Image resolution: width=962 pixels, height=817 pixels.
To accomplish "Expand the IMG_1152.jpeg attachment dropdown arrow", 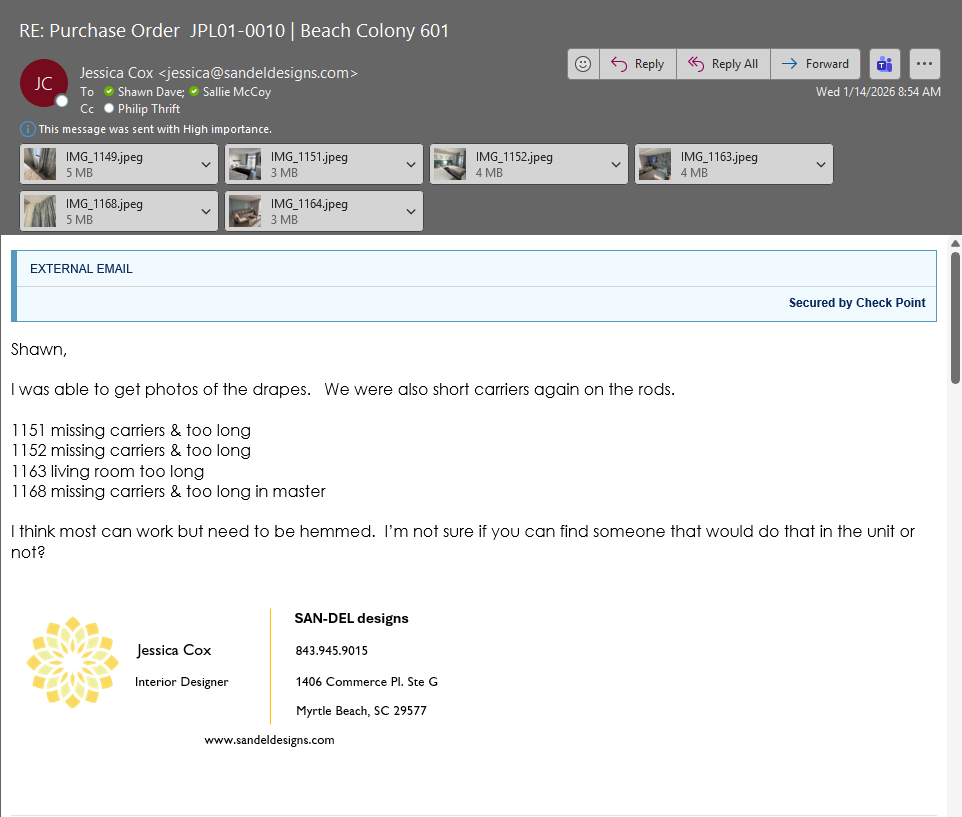I will [615, 165].
